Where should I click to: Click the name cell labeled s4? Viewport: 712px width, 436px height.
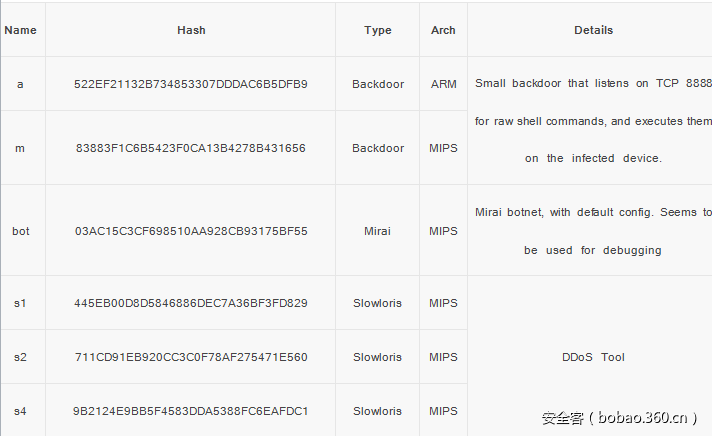point(20,411)
